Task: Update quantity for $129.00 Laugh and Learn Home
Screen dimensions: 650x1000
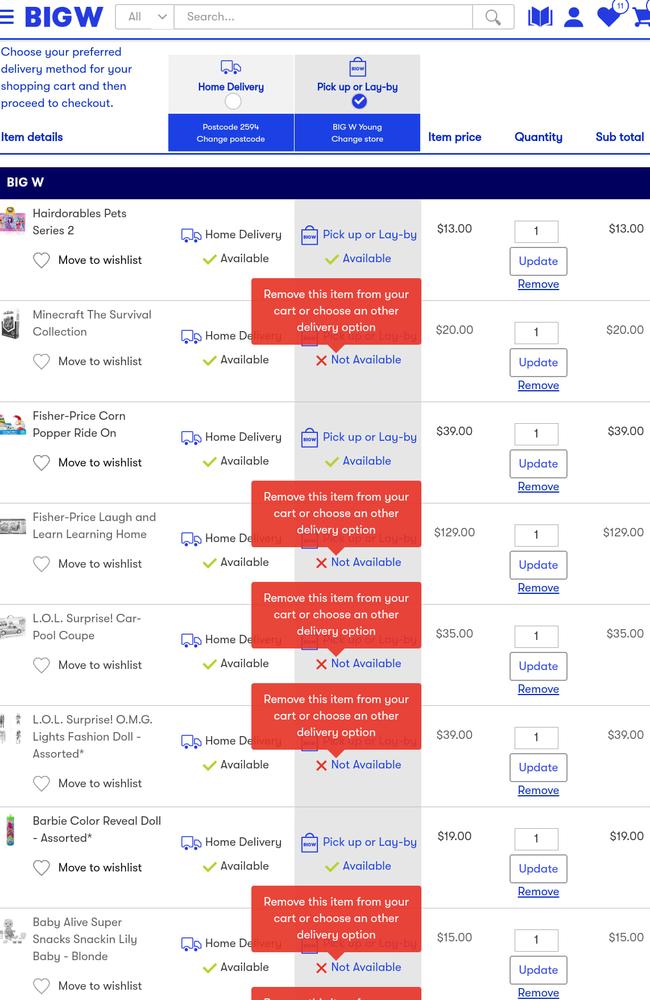Action: (x=538, y=566)
